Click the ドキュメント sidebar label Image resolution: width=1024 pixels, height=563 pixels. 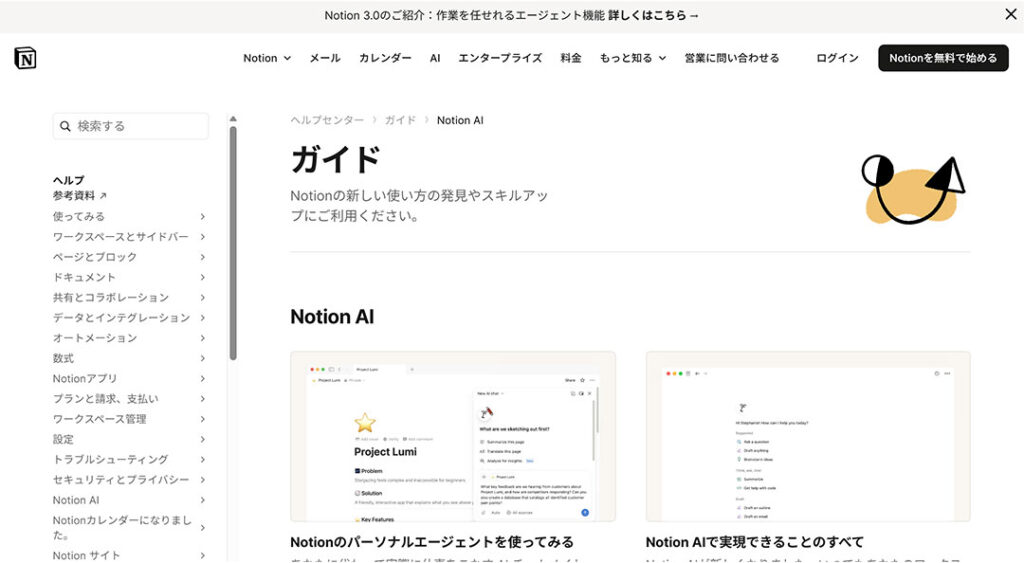(84, 277)
